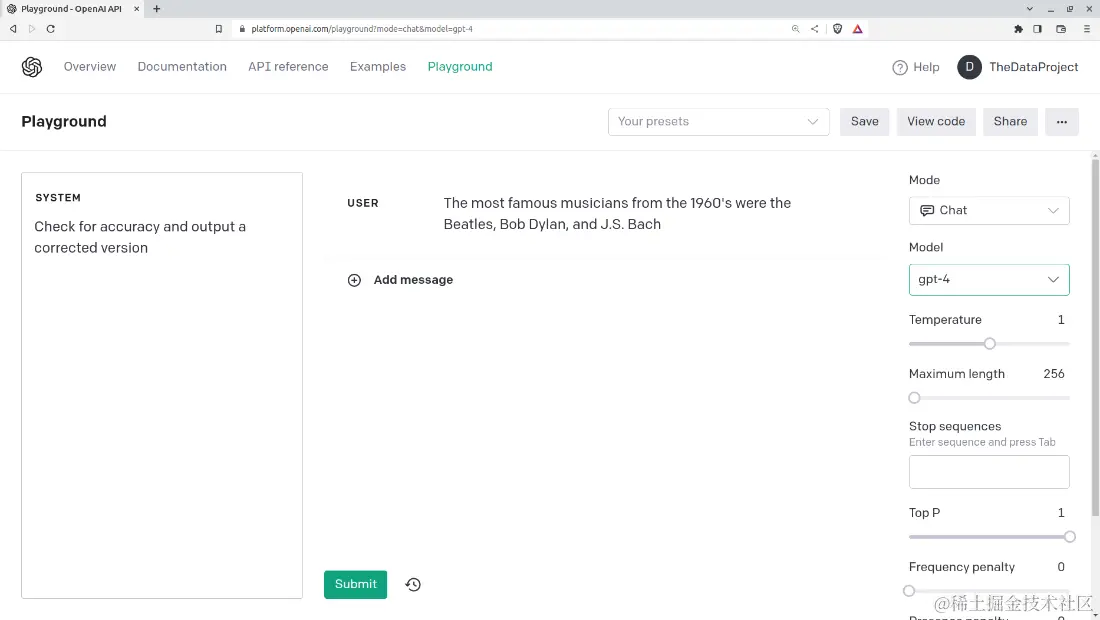Open the Brave shields icon
Image resolution: width=1100 pixels, height=620 pixels.
point(838,29)
